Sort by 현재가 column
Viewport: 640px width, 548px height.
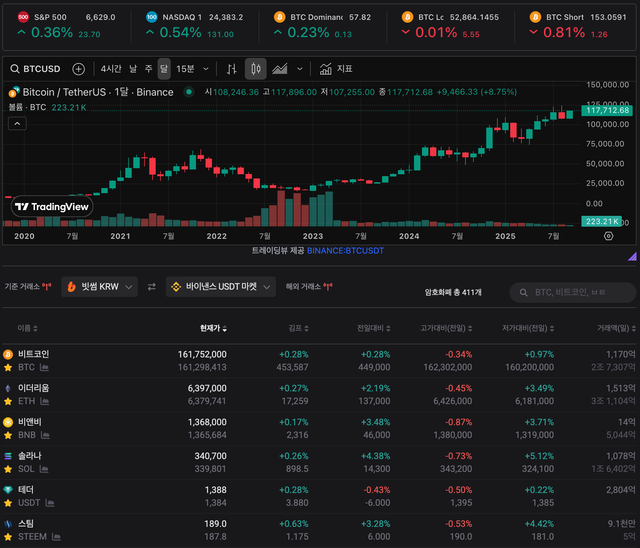pyautogui.click(x=213, y=328)
